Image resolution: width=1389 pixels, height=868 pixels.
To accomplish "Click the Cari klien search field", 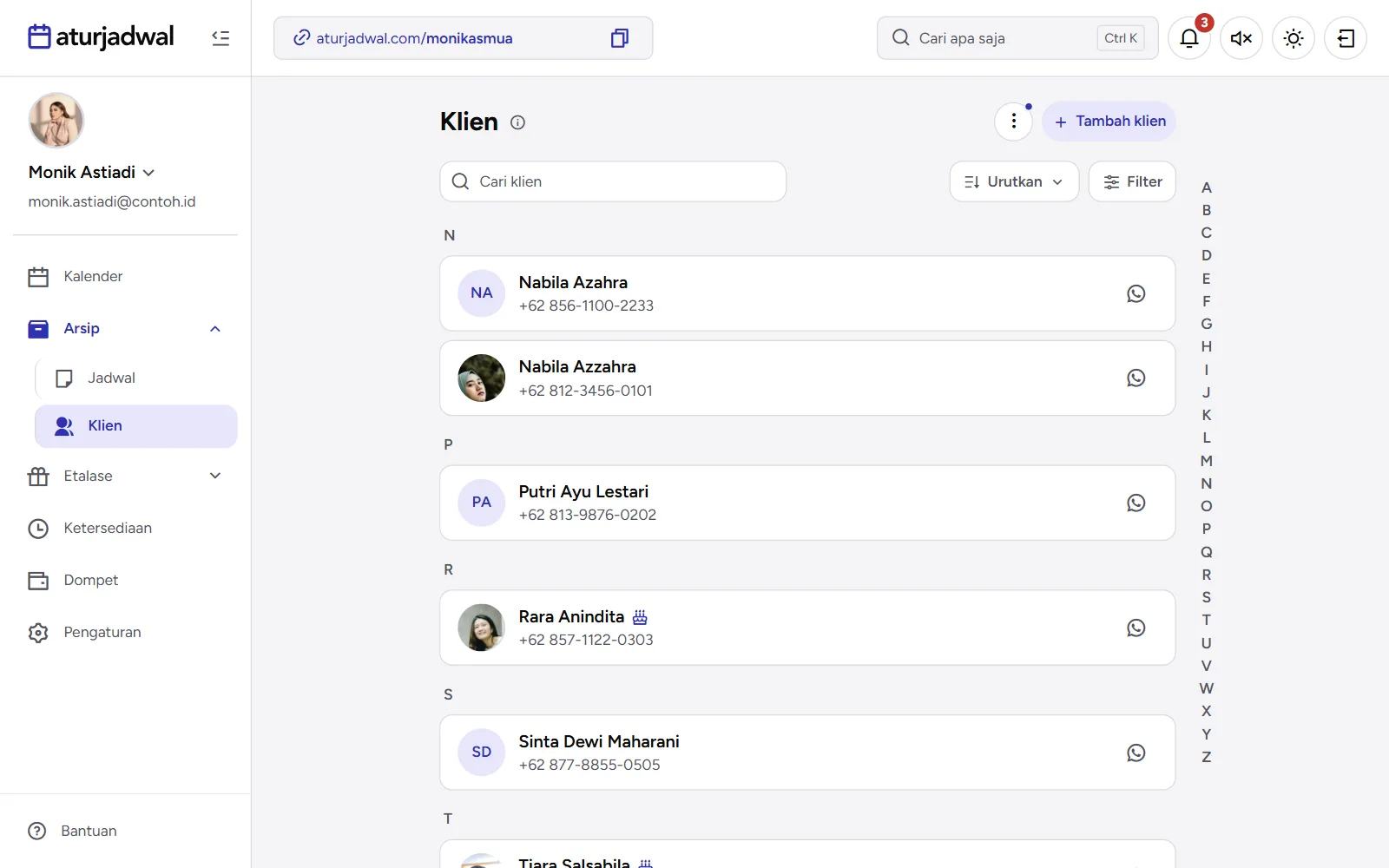I will [613, 181].
